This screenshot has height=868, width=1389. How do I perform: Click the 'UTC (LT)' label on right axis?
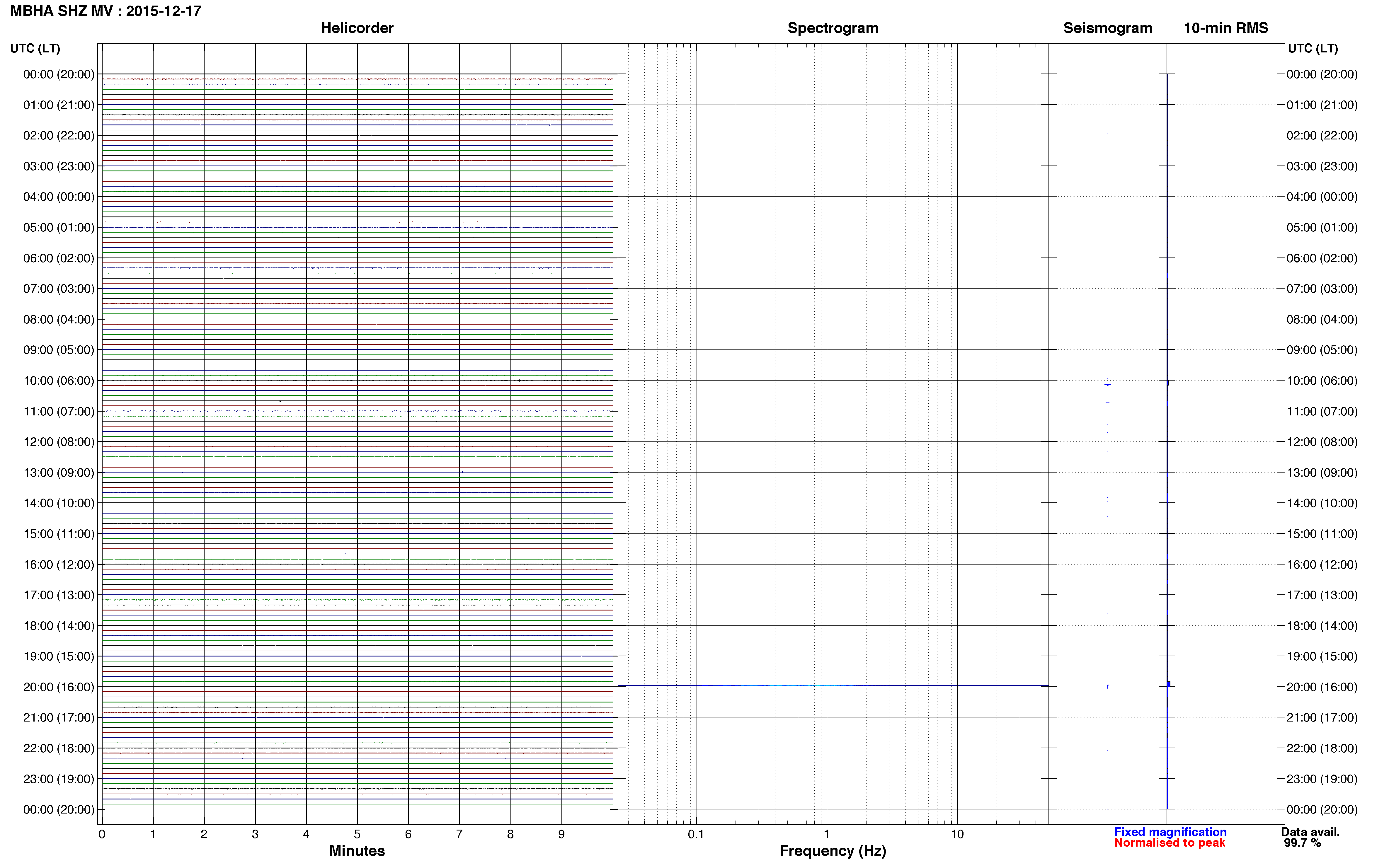coord(1313,48)
